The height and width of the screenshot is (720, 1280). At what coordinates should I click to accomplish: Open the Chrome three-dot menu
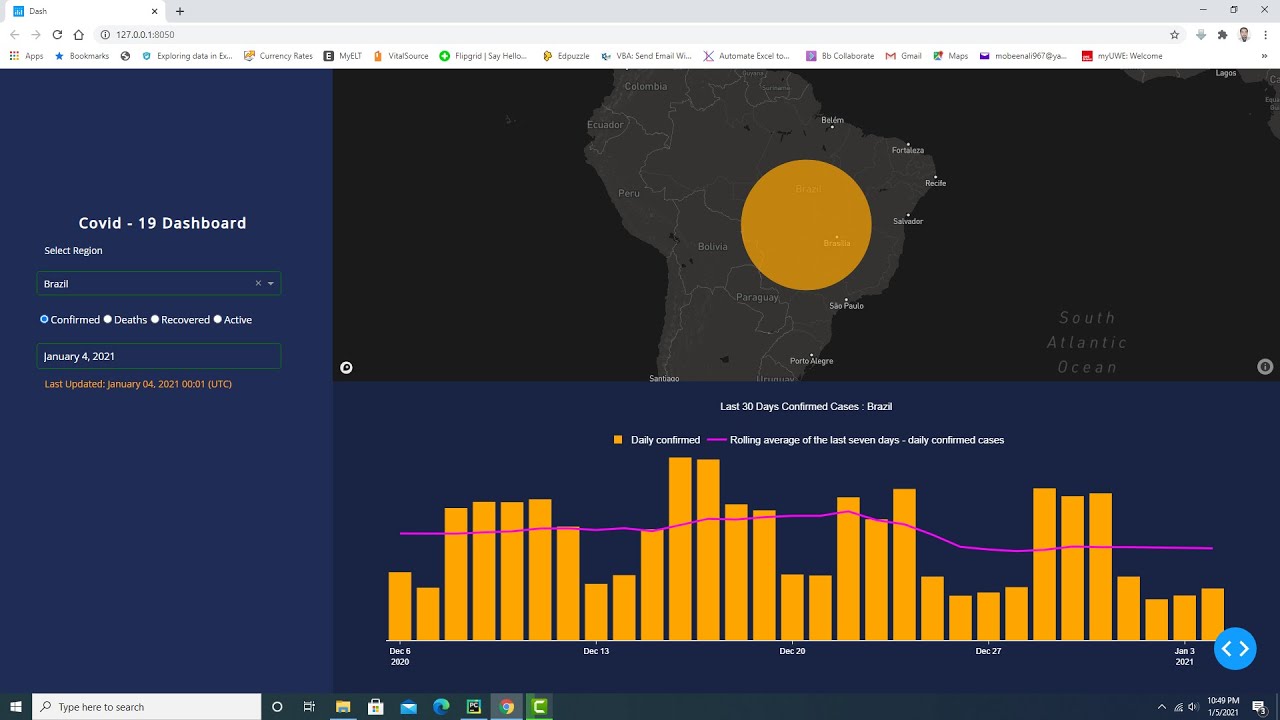1265,35
